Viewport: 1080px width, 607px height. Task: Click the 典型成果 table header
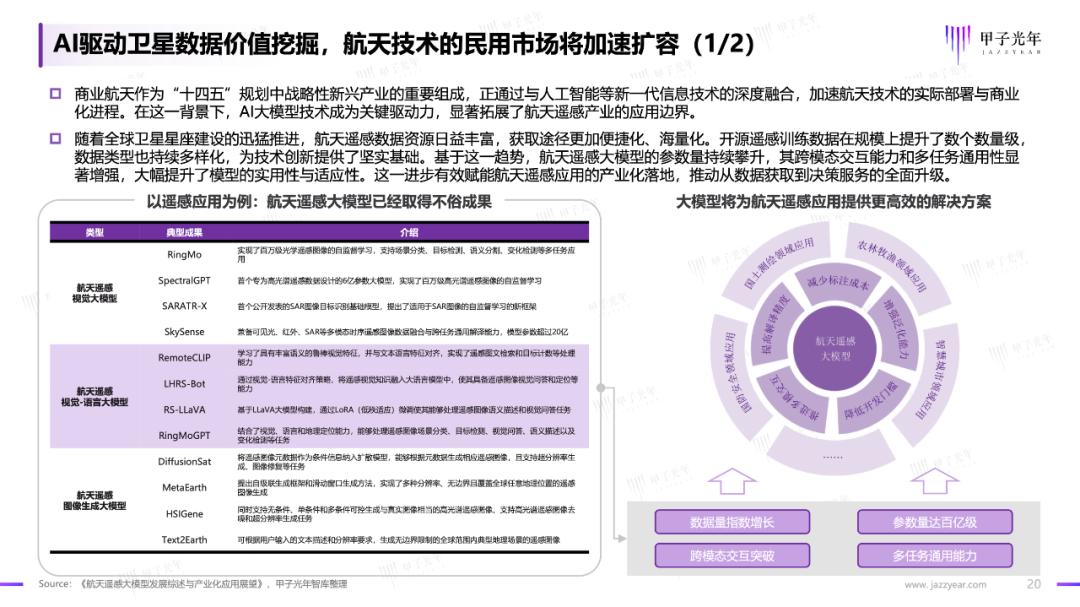coord(184,232)
